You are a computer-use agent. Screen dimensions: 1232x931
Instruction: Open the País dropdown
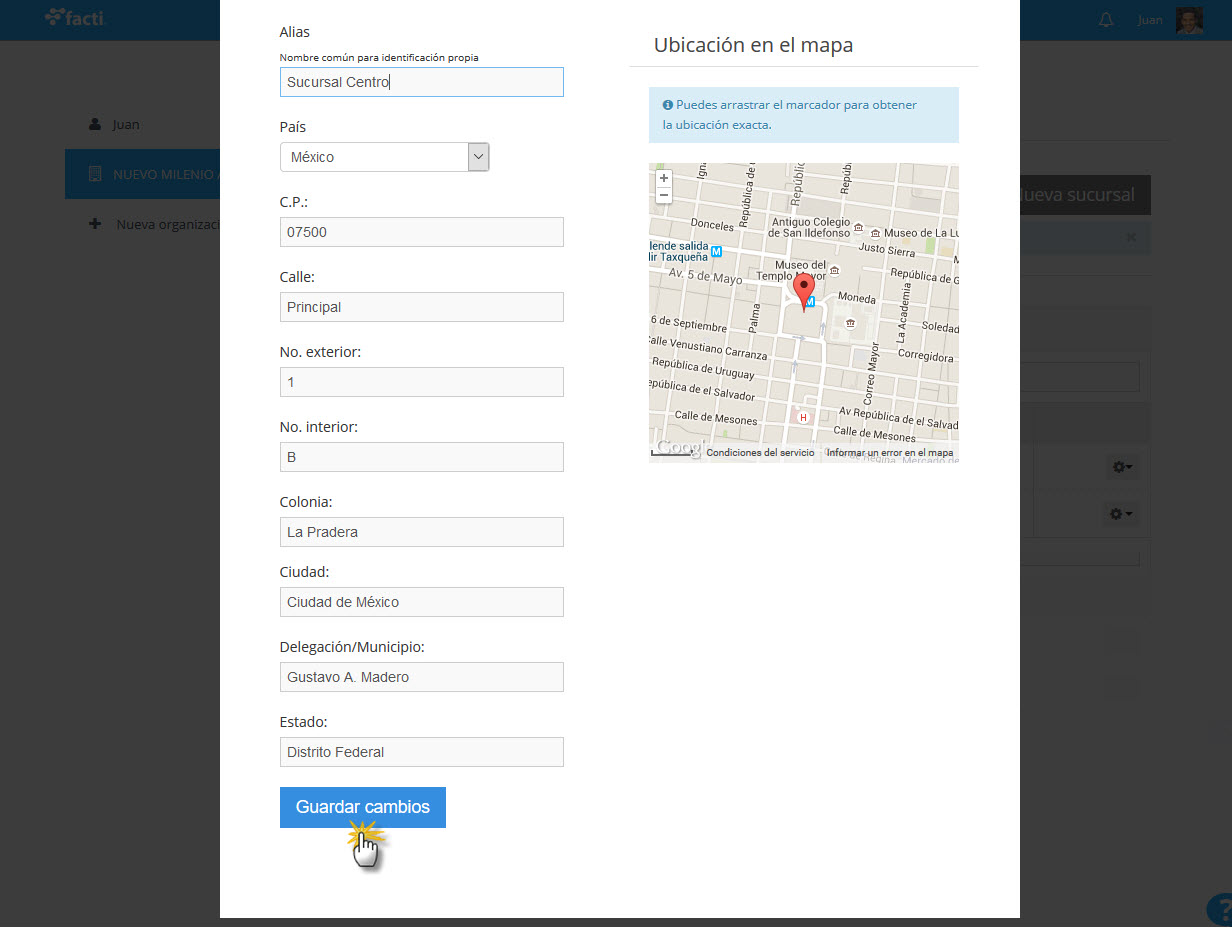pyautogui.click(x=384, y=157)
